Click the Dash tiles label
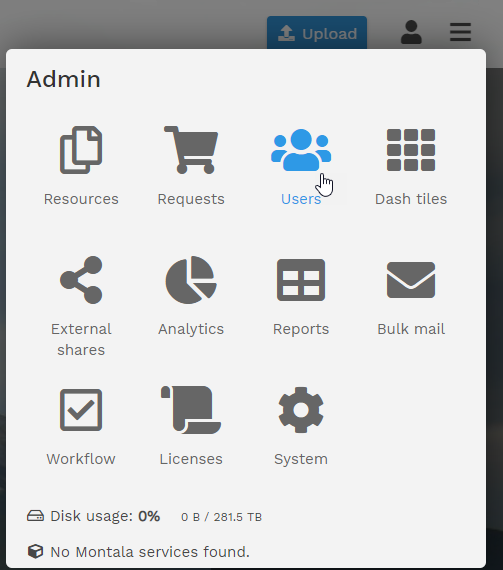Screen dimensions: 503x570 (411, 199)
